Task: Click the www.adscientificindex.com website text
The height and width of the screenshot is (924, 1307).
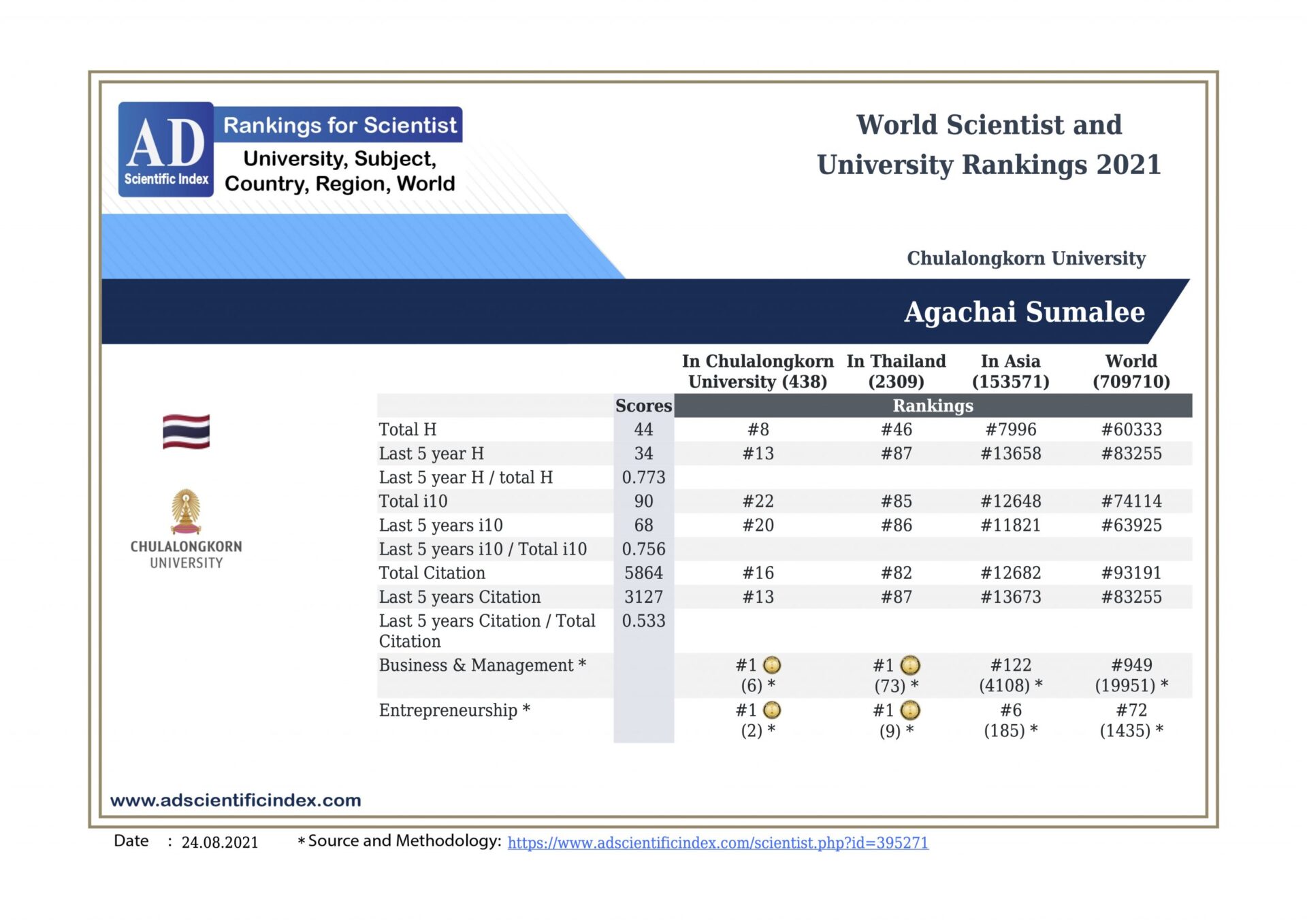Action: [236, 800]
